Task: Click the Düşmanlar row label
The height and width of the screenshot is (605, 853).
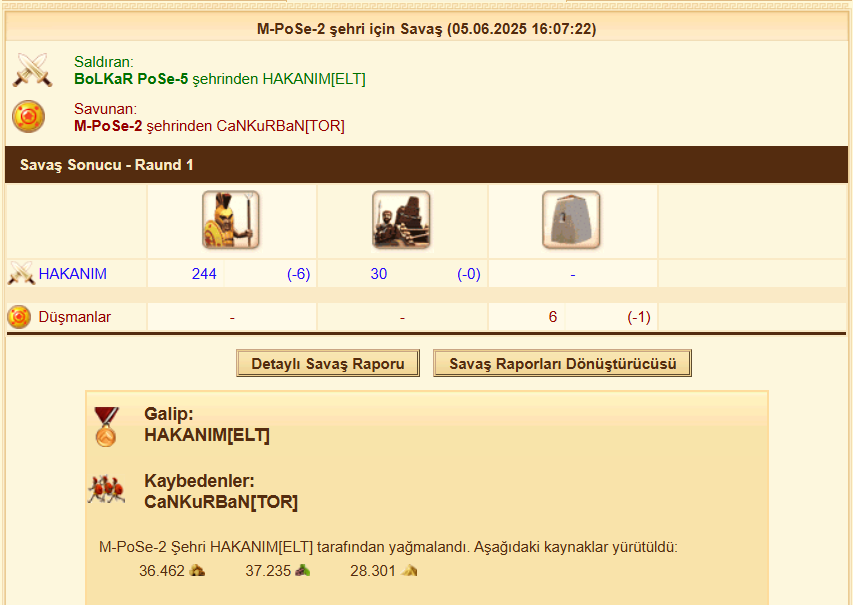Action: (x=75, y=317)
